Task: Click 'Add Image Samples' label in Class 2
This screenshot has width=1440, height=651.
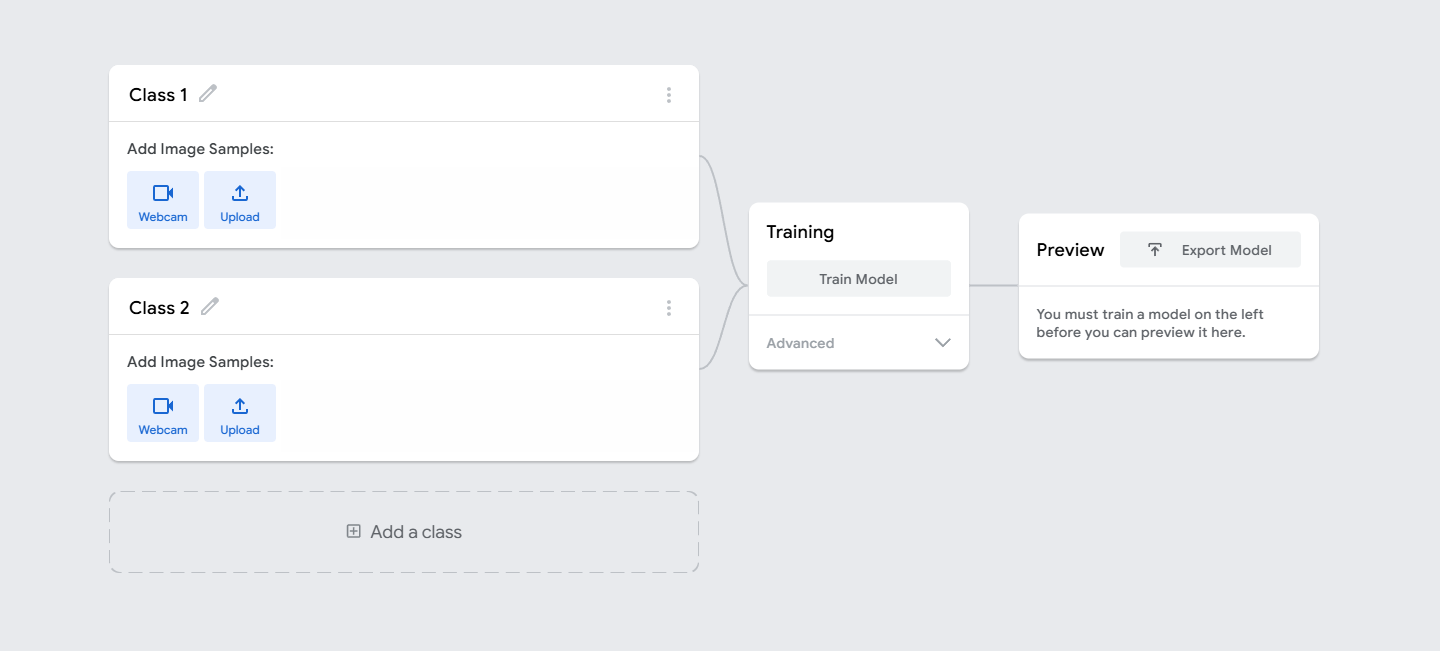Action: [200, 362]
